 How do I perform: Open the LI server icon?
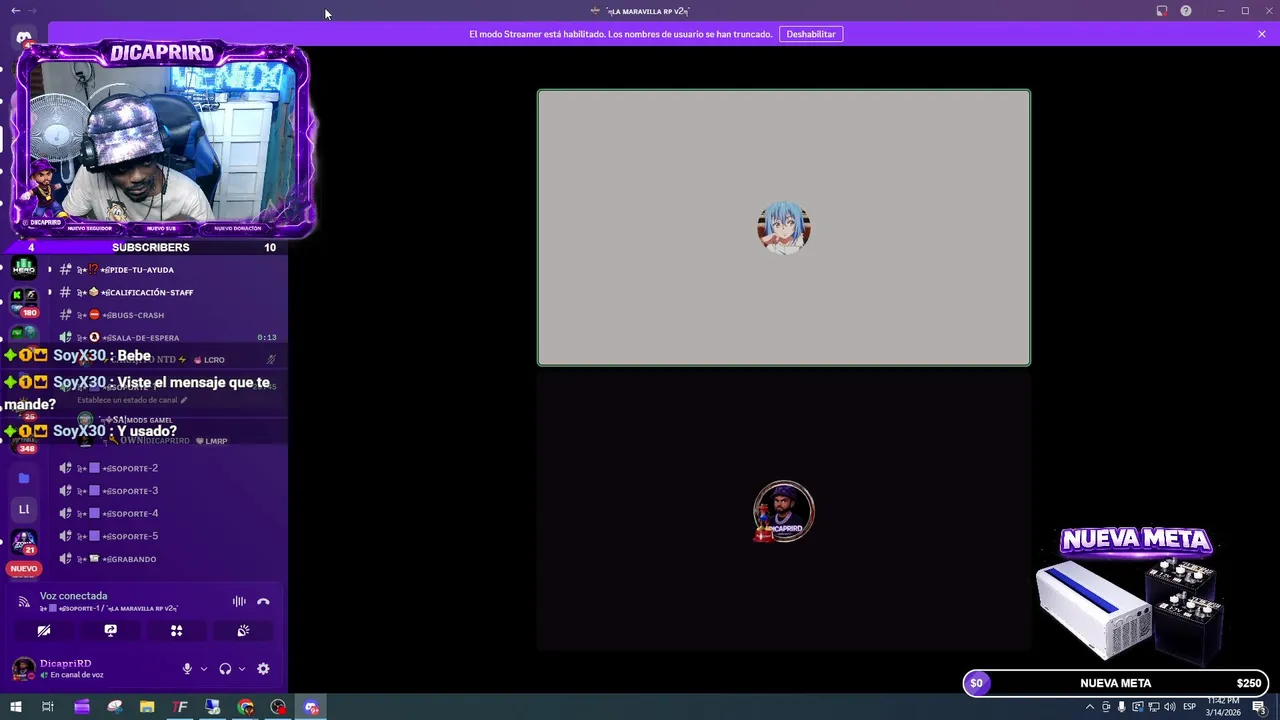24,509
